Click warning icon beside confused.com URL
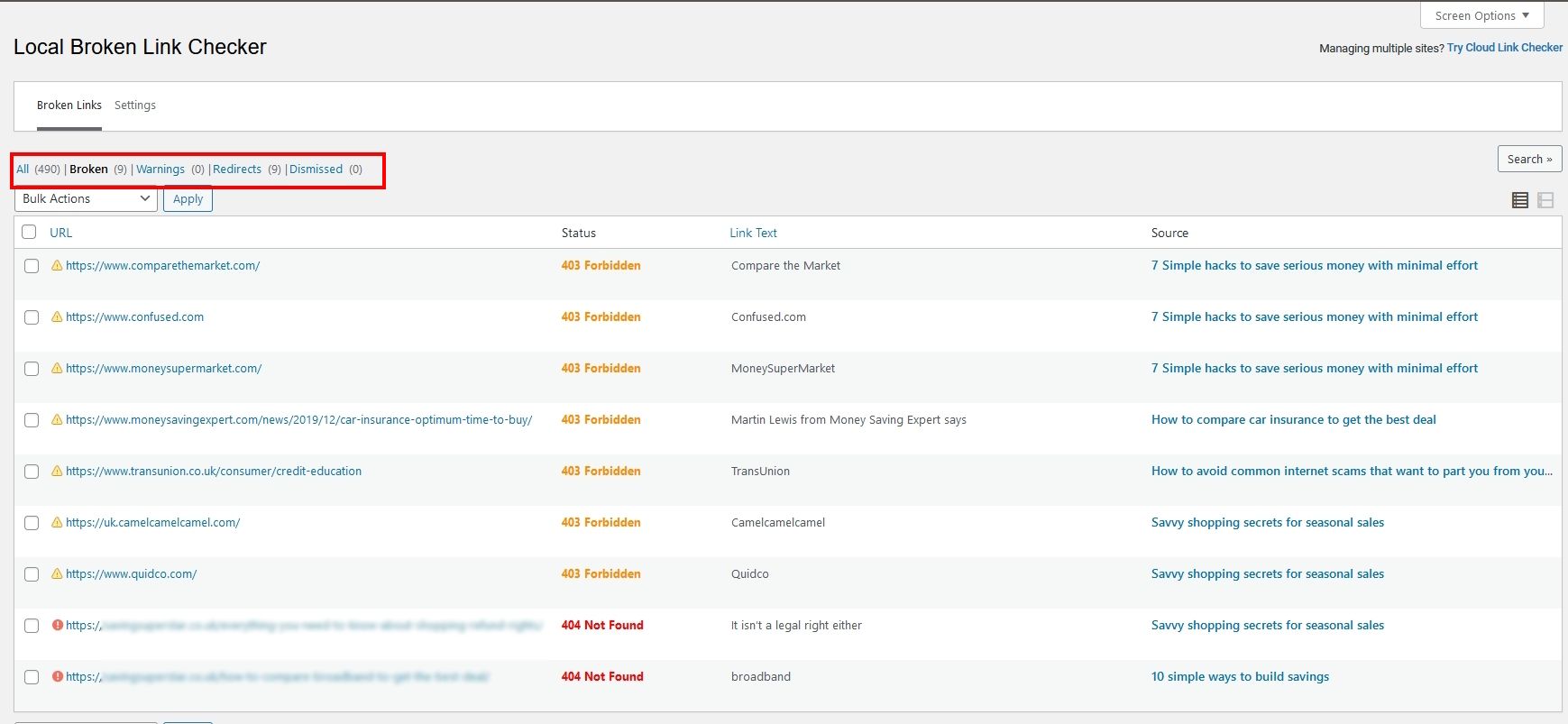The image size is (1568, 724). coord(57,316)
